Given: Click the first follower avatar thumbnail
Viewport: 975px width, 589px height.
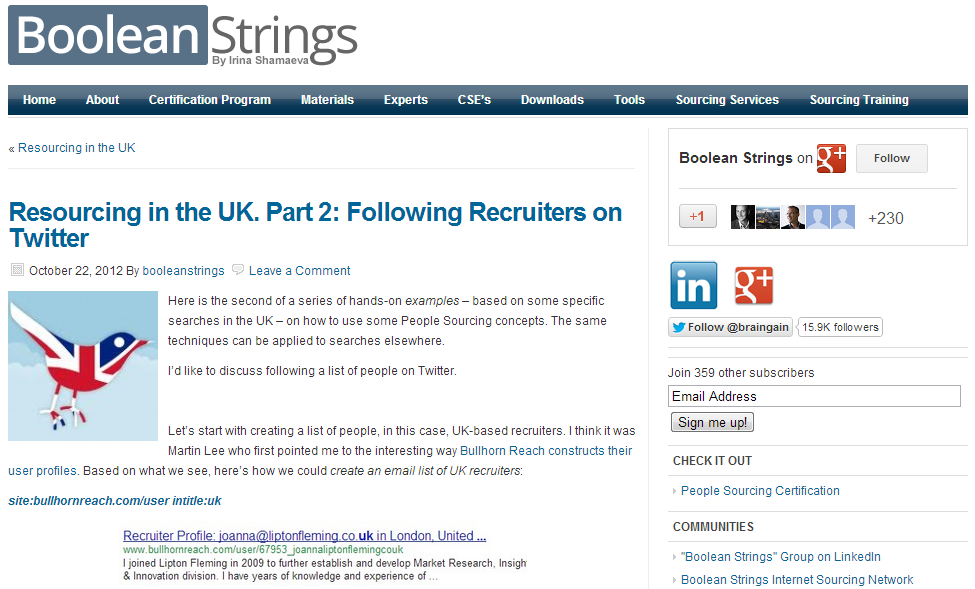Looking at the screenshot, I should (x=743, y=217).
